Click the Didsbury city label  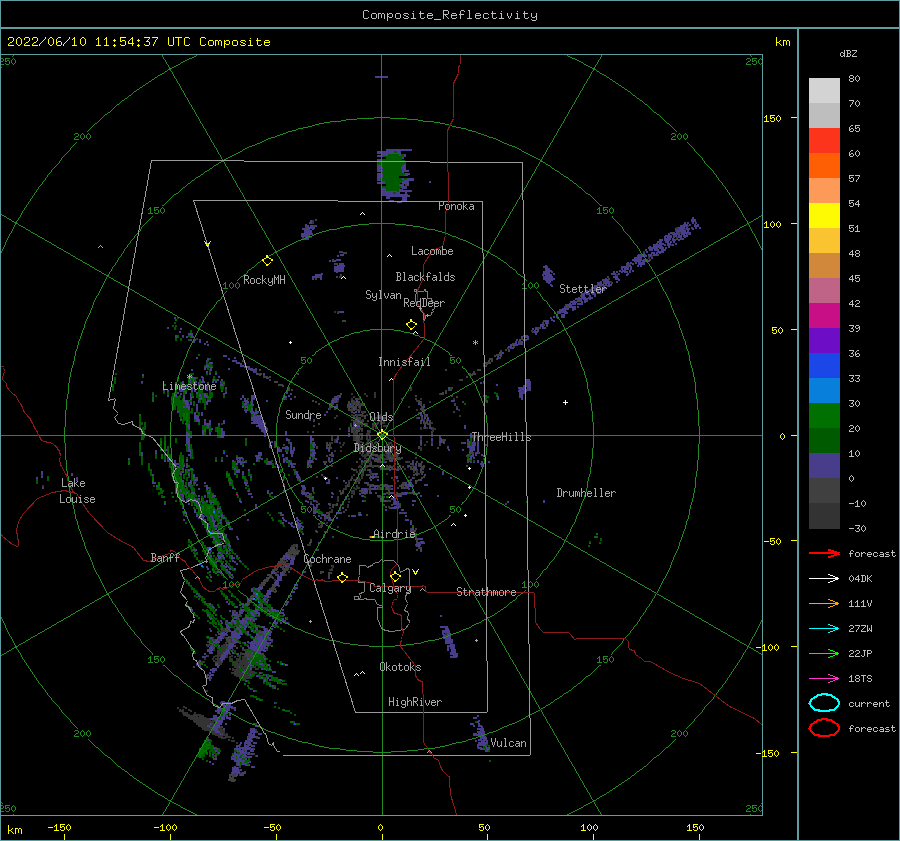coord(377,448)
